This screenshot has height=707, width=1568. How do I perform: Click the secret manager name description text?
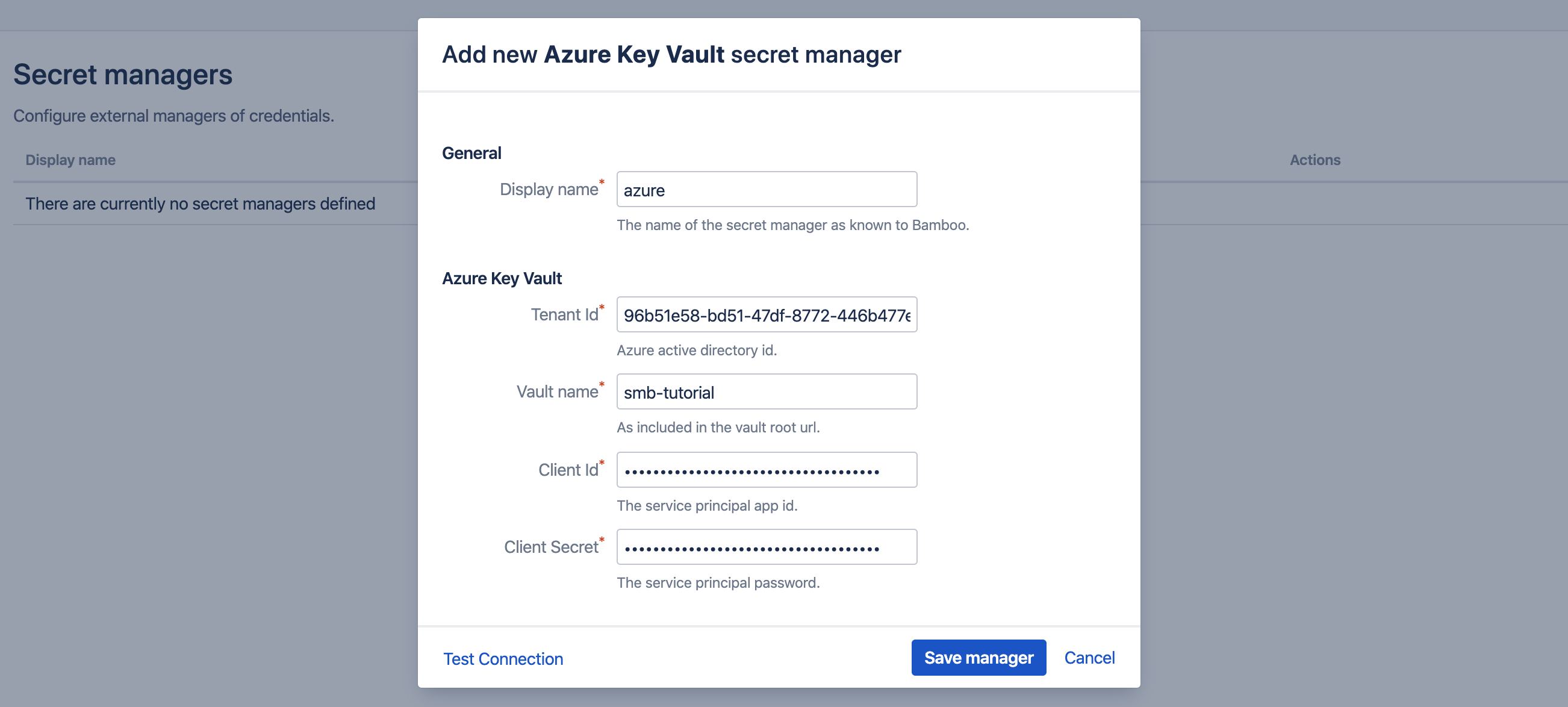click(x=792, y=226)
